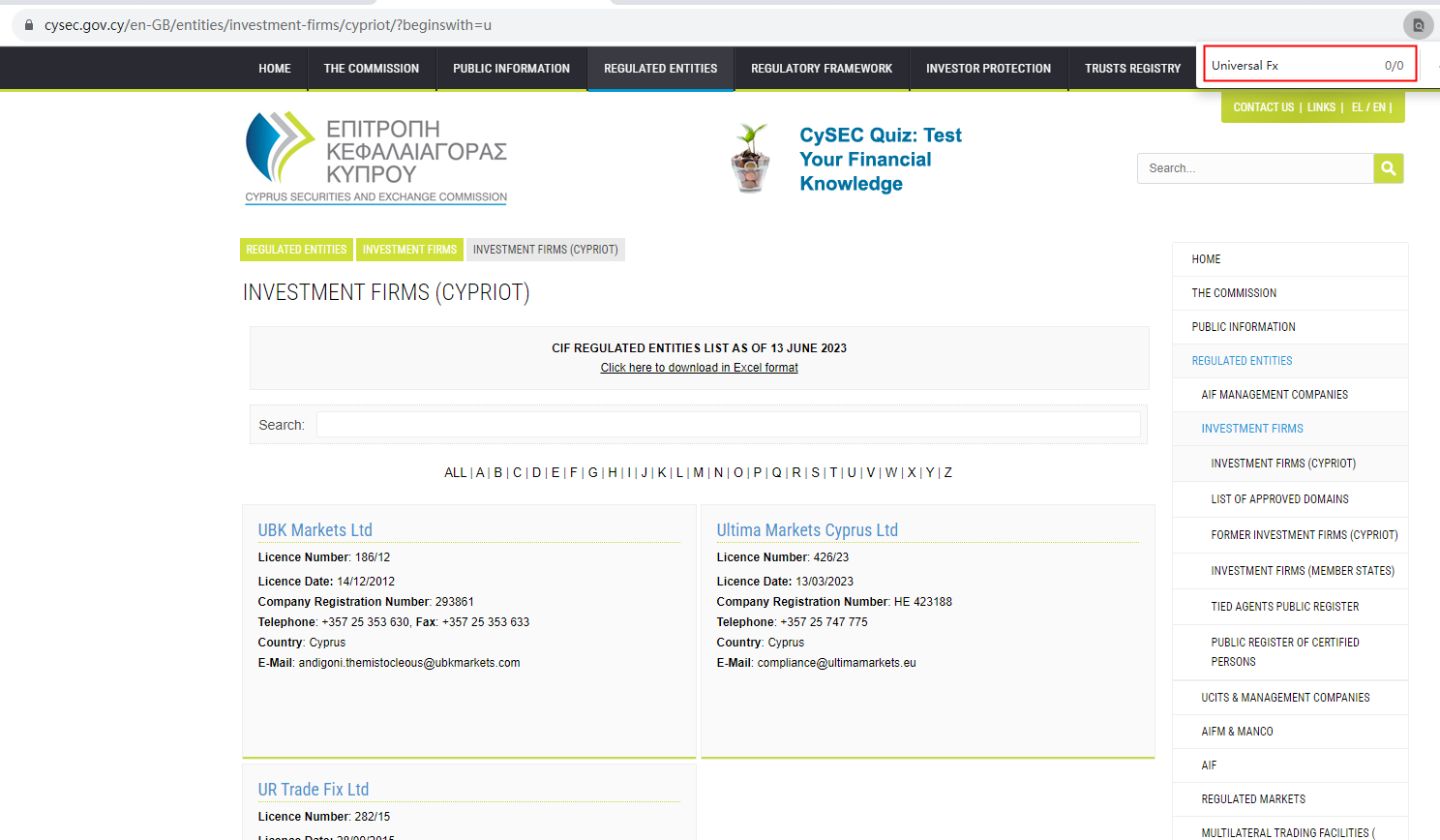Filter firms by letter Z
1440x840 pixels.
[x=947, y=472]
